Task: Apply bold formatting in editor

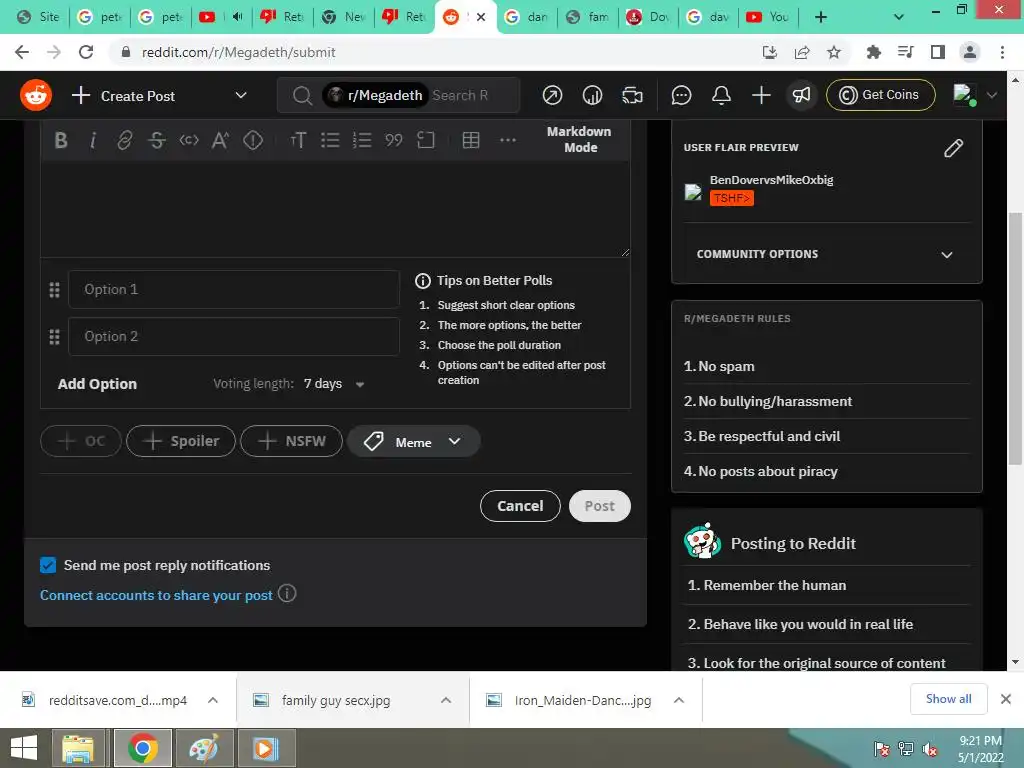Action: [x=61, y=140]
